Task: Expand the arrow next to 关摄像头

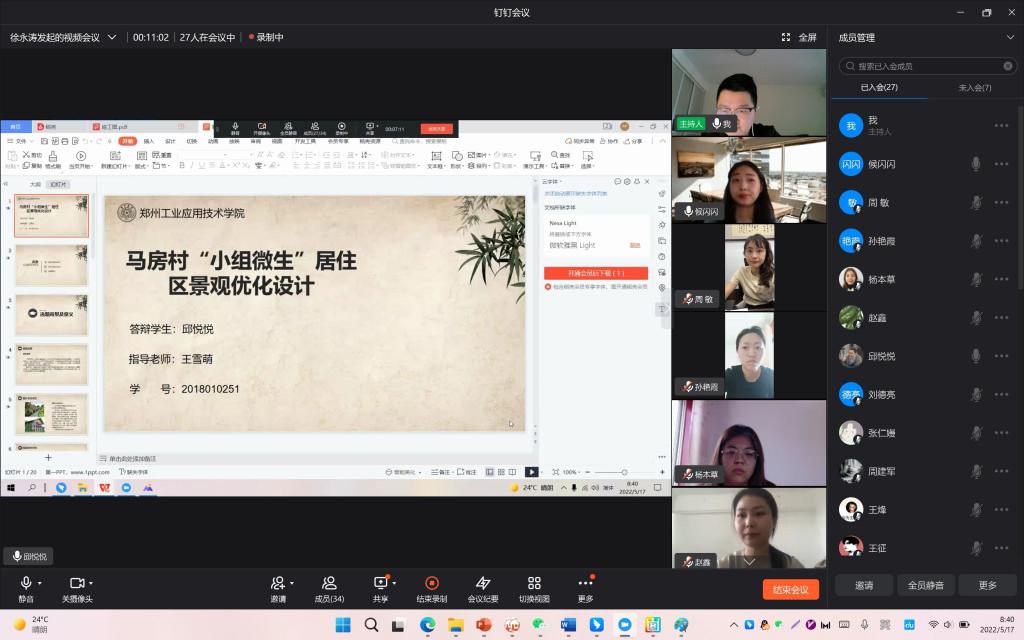Action: click(91, 583)
